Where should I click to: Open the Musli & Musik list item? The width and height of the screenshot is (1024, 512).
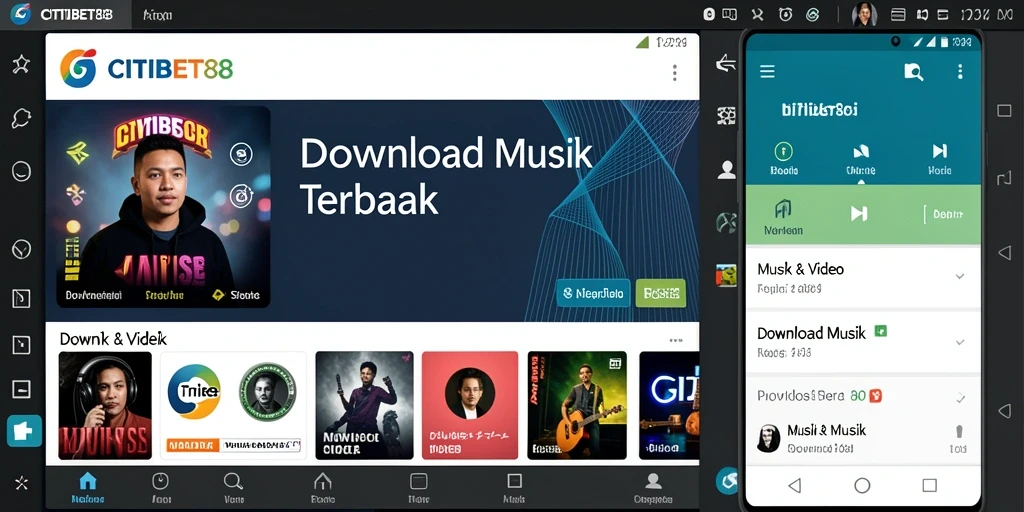[863, 438]
